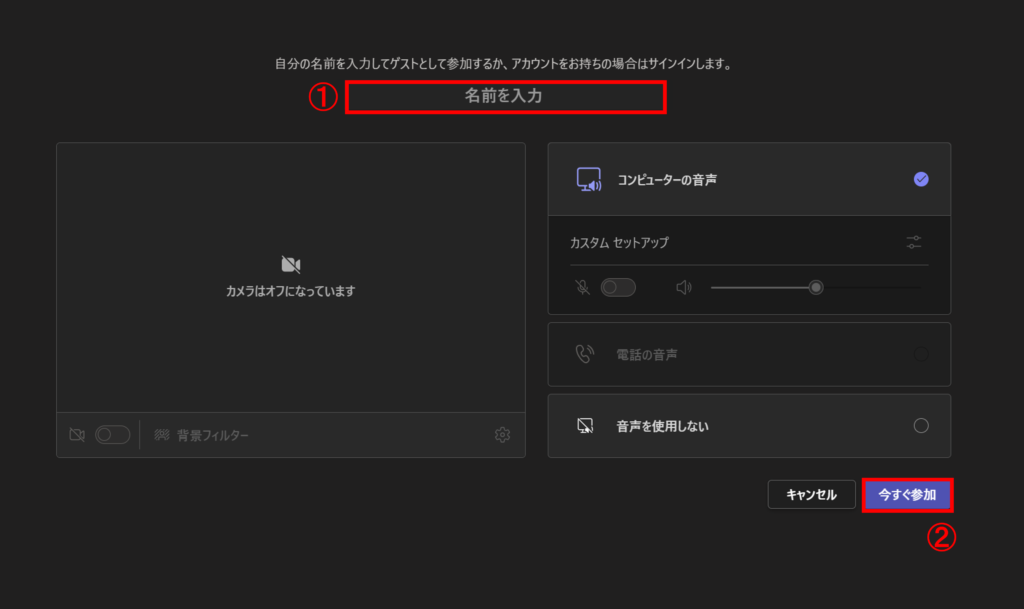Click the 名前を入力 name field
Screen dimensions: 1024x609
click(505, 97)
